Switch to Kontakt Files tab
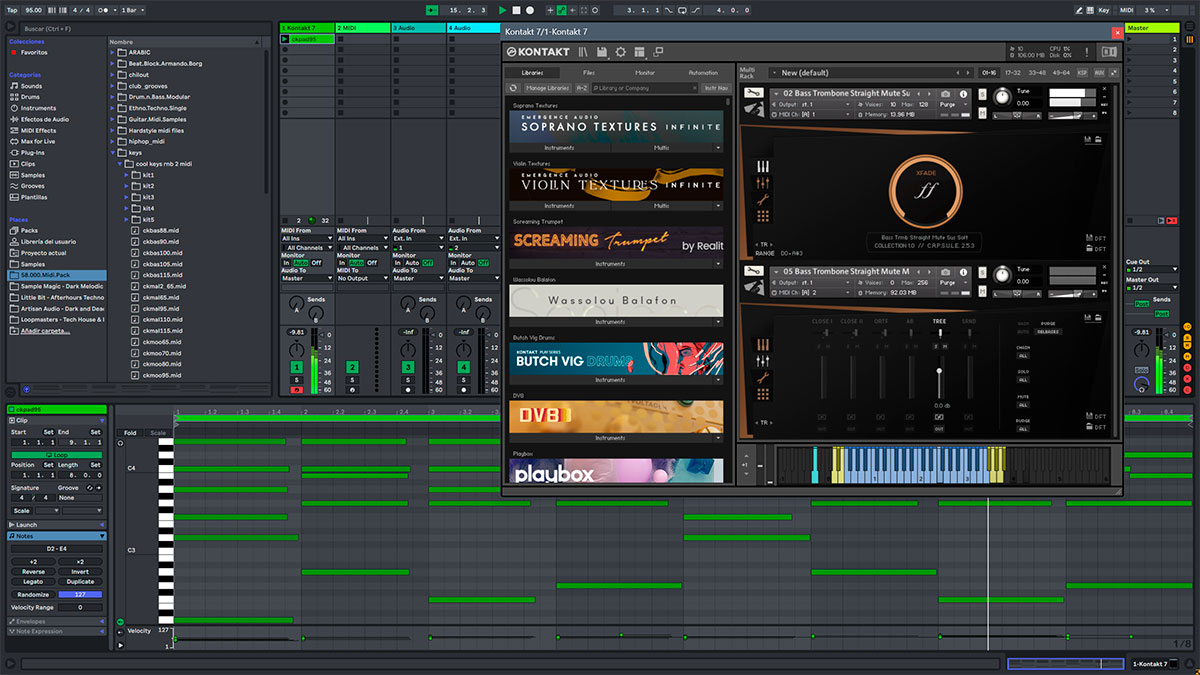The image size is (1200, 675). click(588, 73)
